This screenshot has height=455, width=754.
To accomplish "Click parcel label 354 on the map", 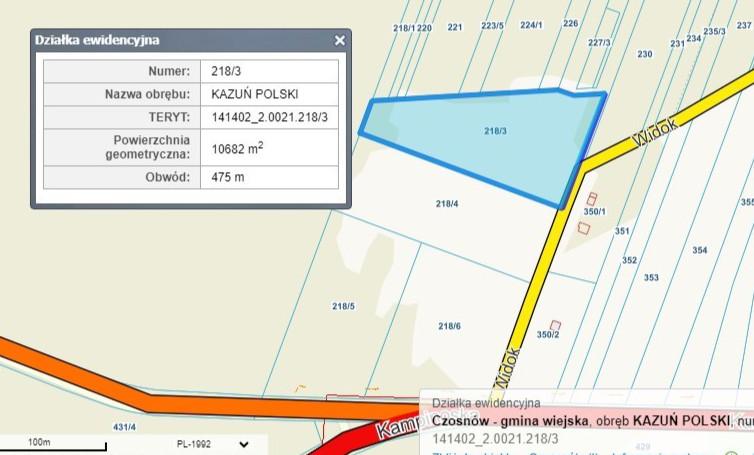I will 699,250.
